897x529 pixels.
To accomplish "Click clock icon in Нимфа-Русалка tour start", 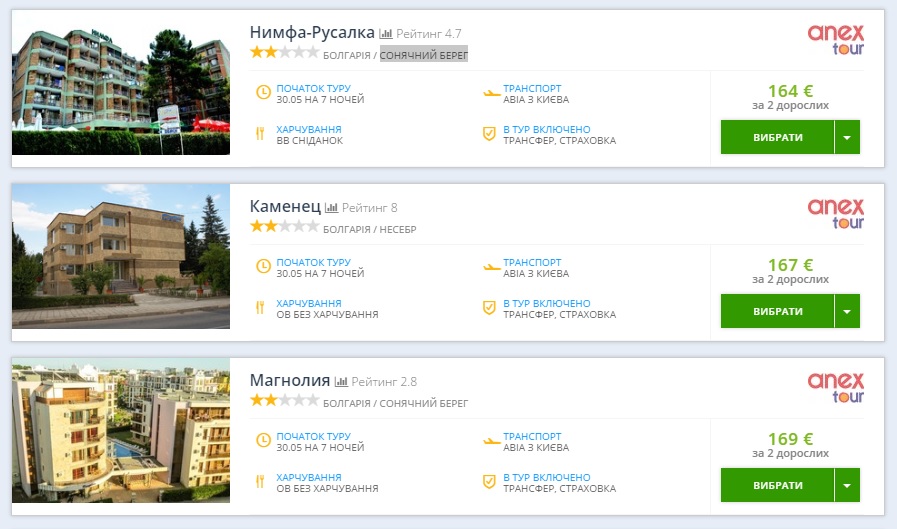I will (x=263, y=92).
